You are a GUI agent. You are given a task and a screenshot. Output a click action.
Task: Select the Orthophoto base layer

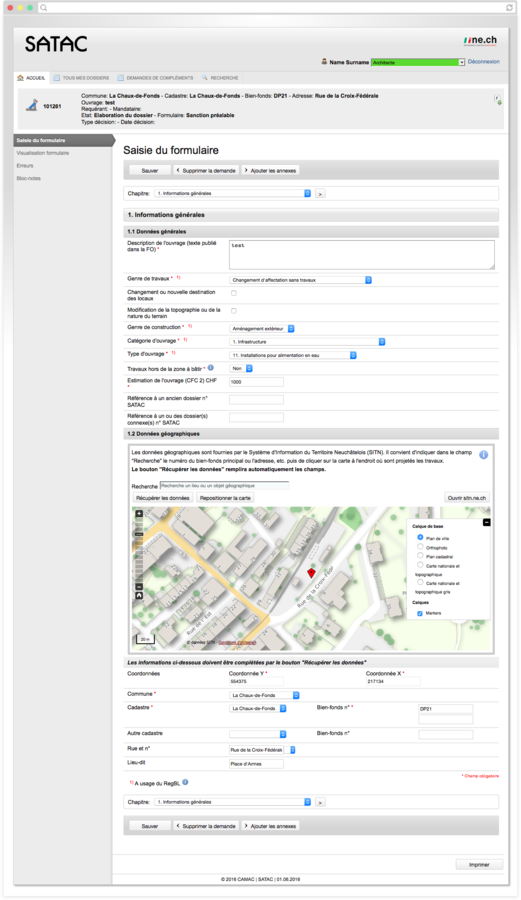point(420,547)
